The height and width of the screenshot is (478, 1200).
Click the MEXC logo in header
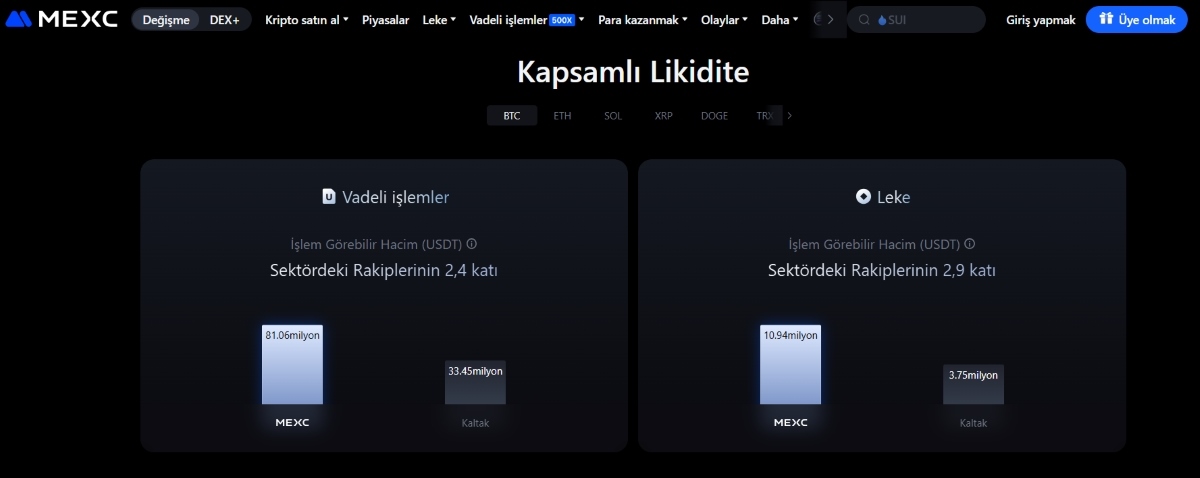62,19
